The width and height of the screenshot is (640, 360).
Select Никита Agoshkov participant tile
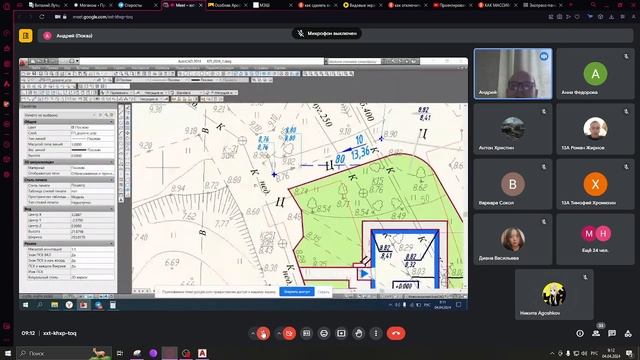click(x=554, y=294)
